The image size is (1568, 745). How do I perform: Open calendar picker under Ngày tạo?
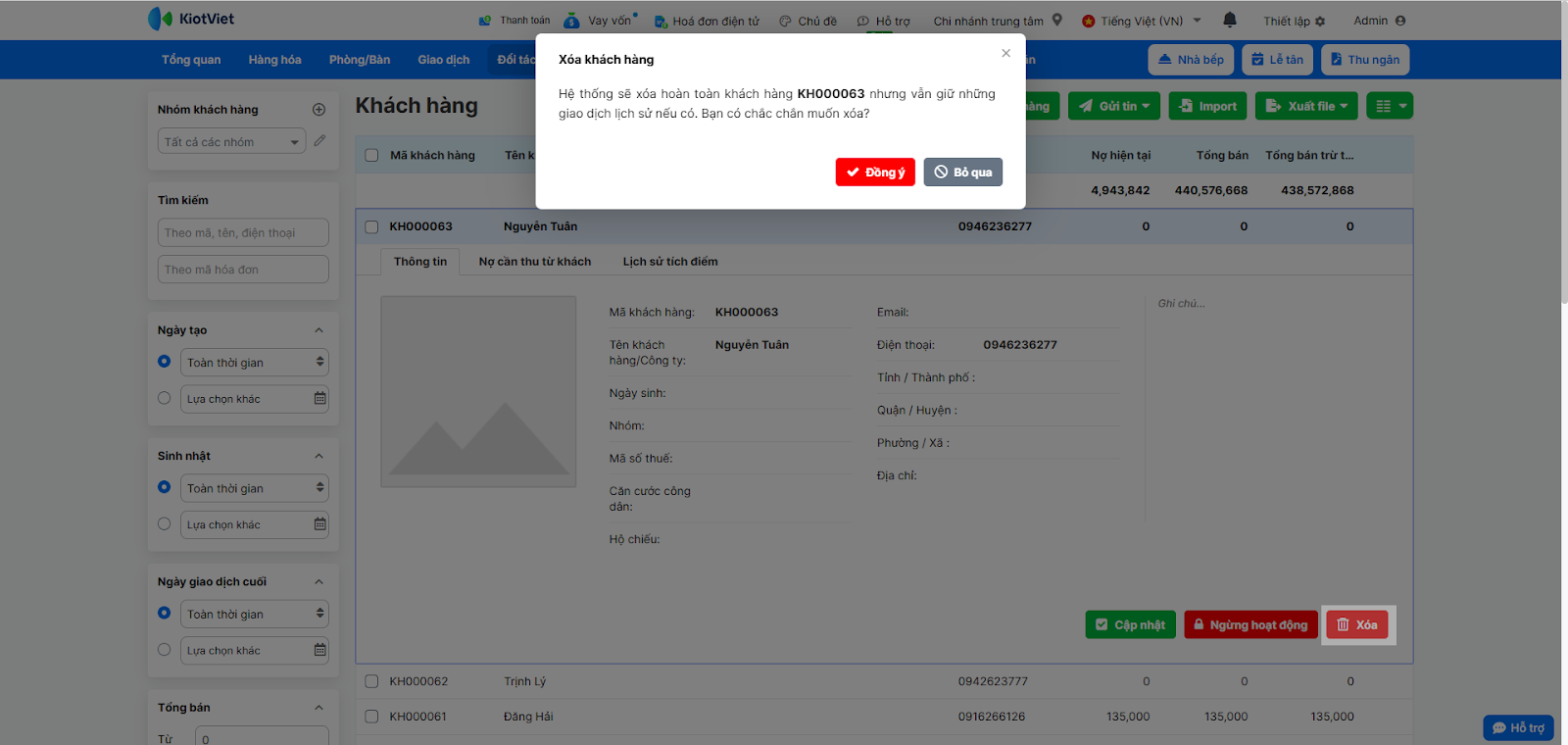tap(319, 399)
